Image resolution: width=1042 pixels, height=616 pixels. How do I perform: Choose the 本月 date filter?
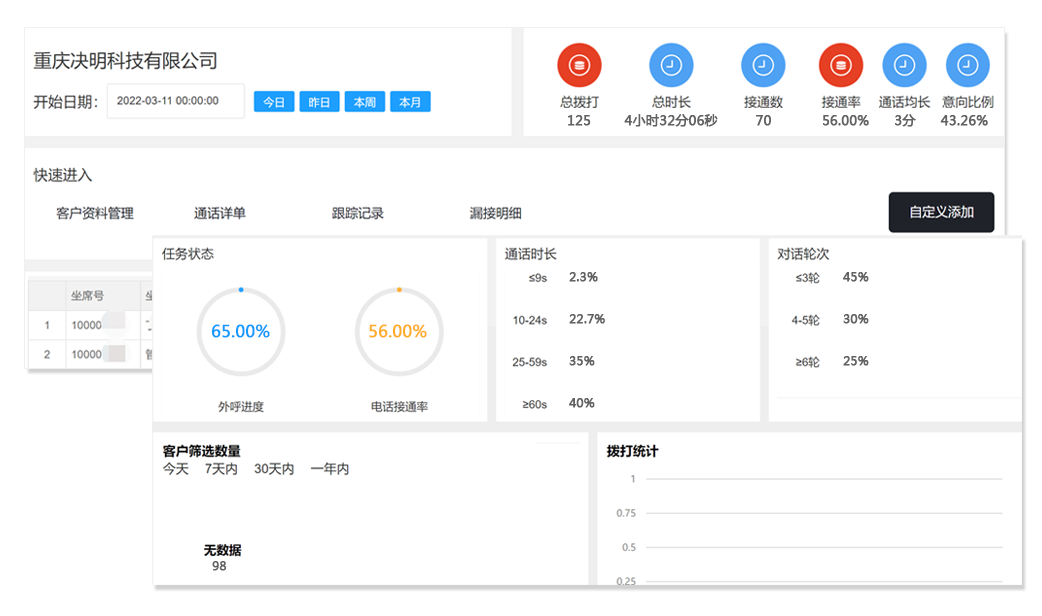click(x=410, y=102)
